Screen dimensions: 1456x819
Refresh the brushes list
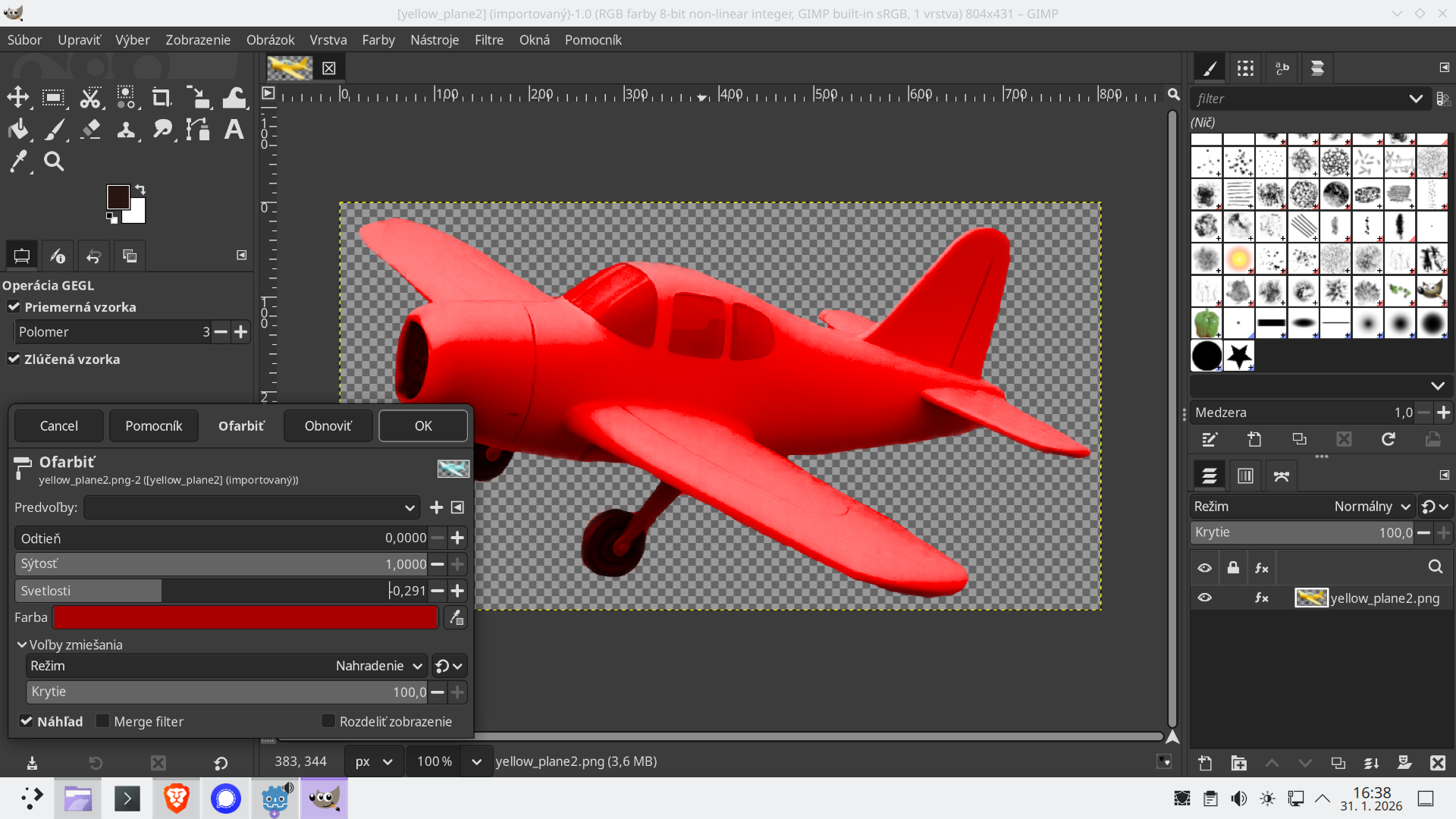[x=1389, y=439]
